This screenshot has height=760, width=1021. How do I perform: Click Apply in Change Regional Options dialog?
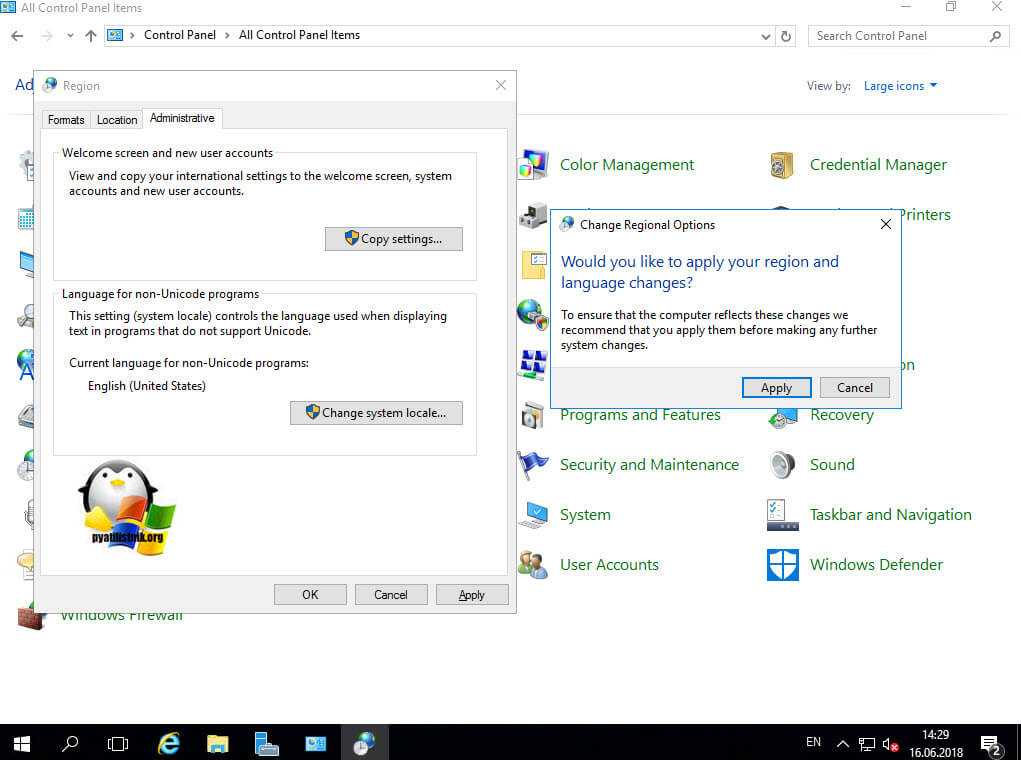tap(776, 388)
